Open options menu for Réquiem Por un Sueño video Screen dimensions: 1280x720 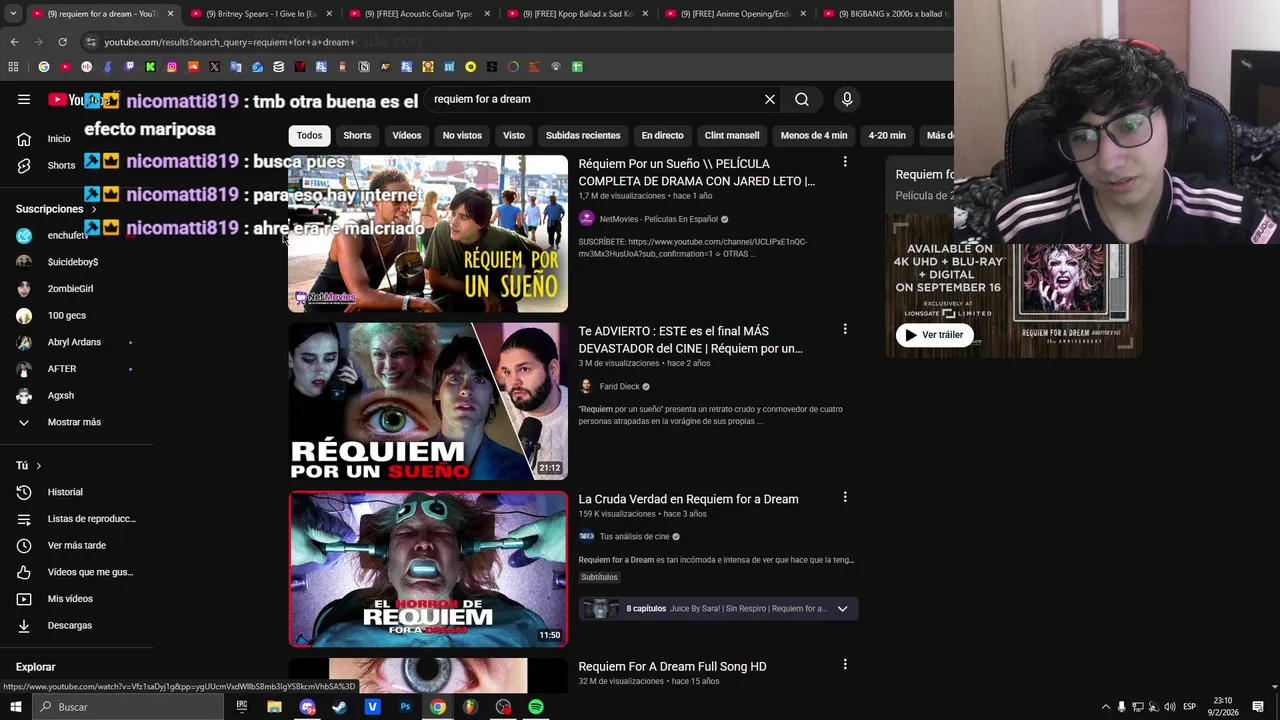[845, 162]
